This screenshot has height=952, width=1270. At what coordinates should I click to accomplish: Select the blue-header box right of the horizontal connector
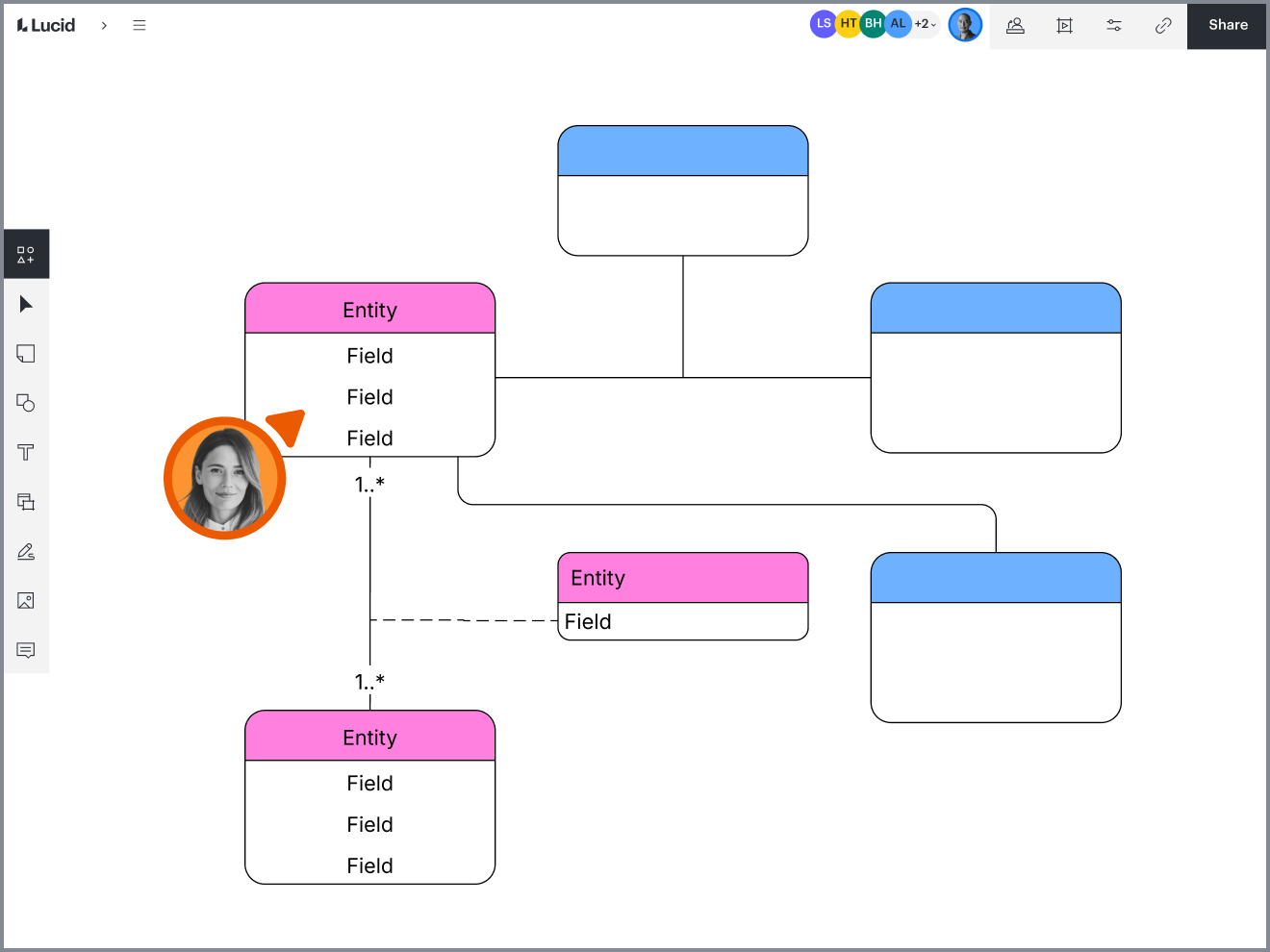pyautogui.click(x=996, y=367)
